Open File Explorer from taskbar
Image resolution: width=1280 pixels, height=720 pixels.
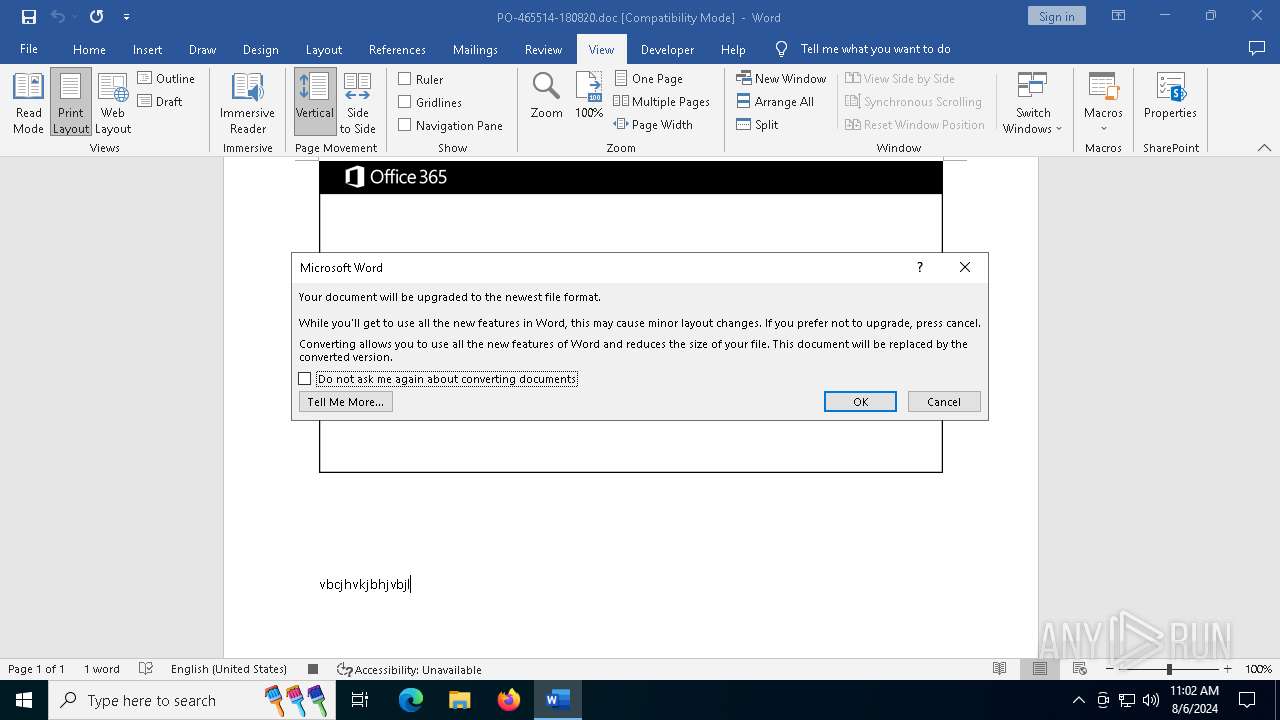coord(459,700)
